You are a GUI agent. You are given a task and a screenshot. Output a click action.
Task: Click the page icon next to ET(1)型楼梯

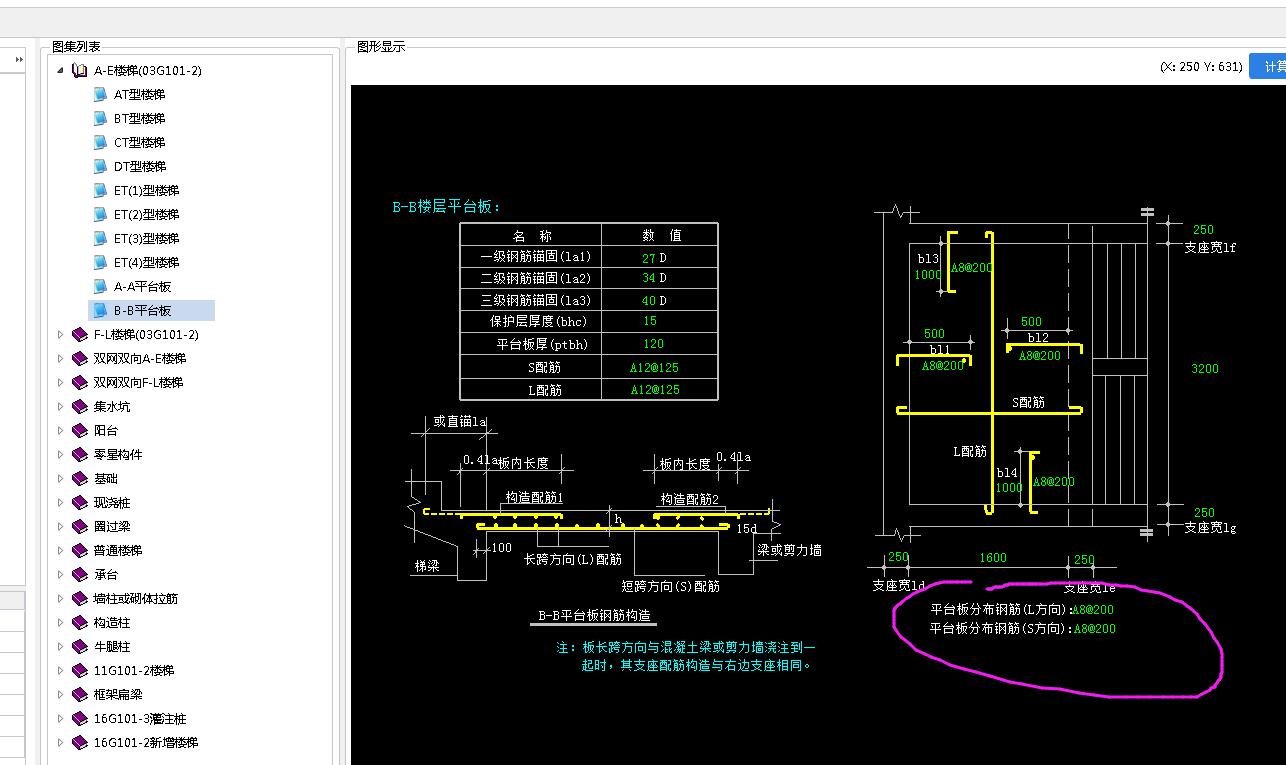click(100, 191)
